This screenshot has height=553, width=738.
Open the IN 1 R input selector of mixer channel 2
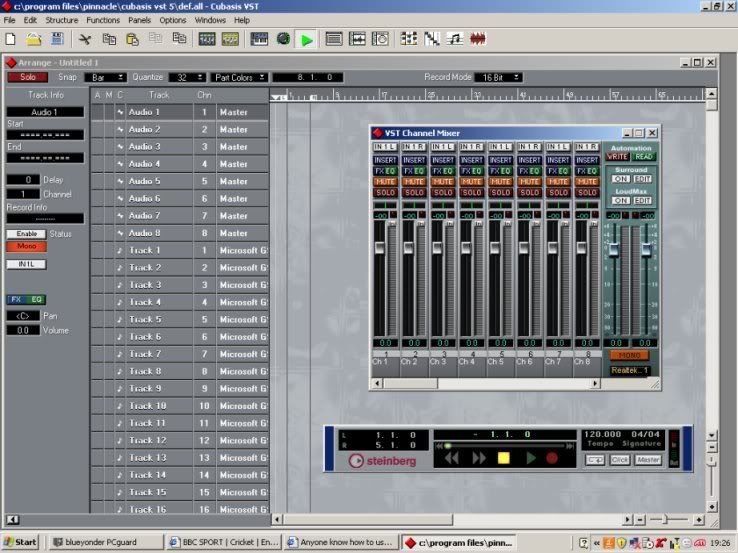414,147
